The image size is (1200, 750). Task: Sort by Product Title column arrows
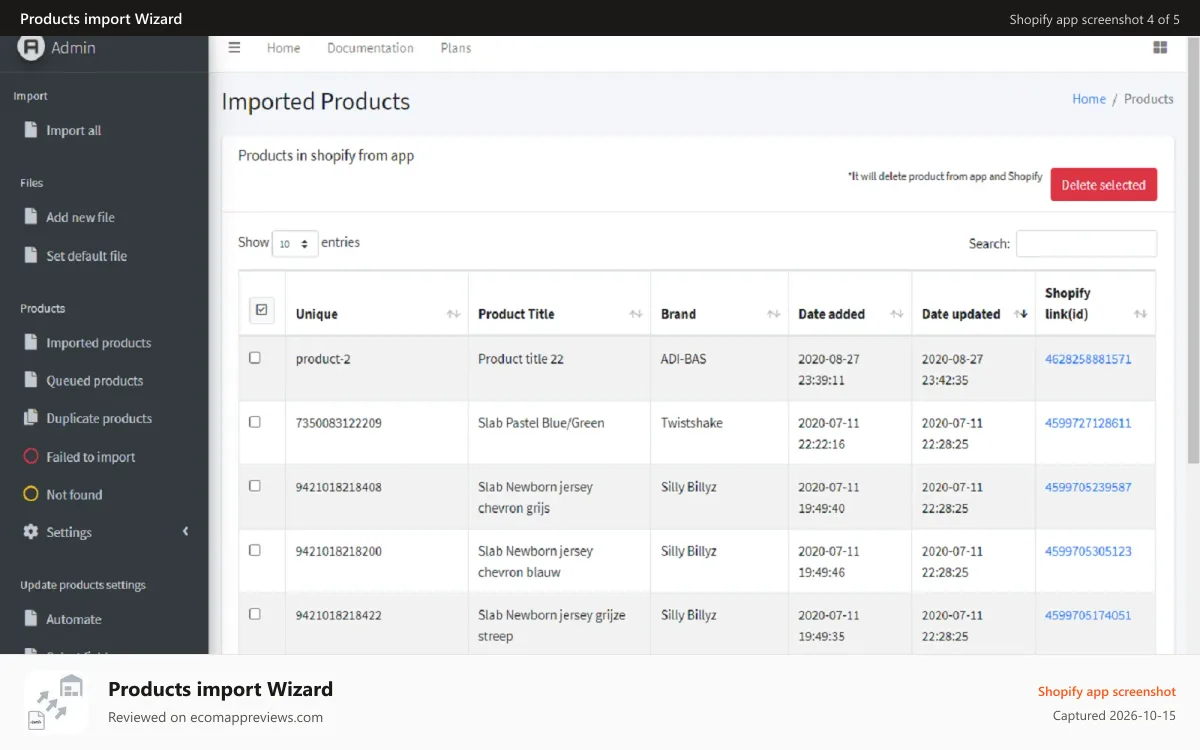(635, 314)
